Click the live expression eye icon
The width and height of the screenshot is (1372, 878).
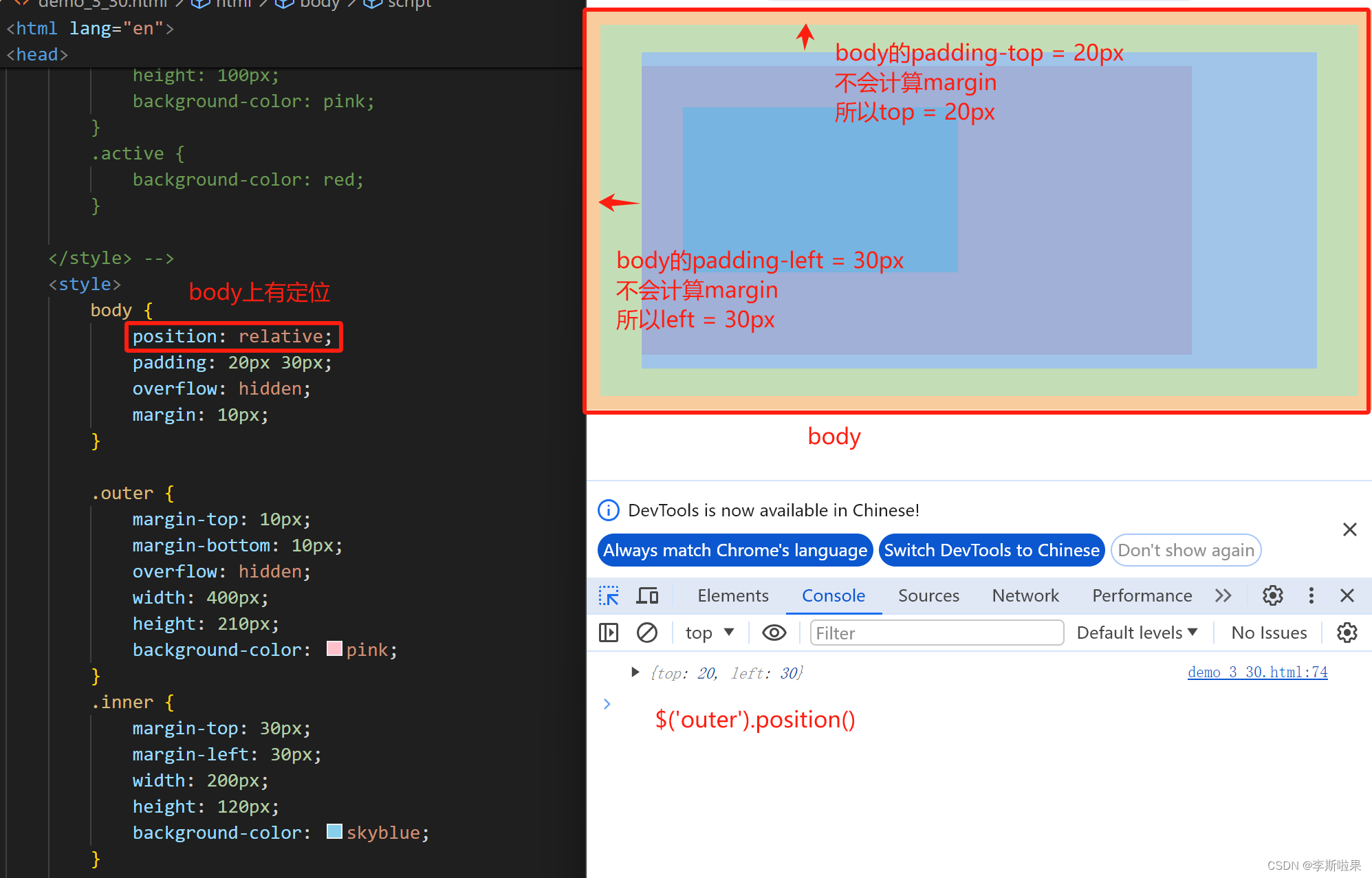pyautogui.click(x=774, y=633)
